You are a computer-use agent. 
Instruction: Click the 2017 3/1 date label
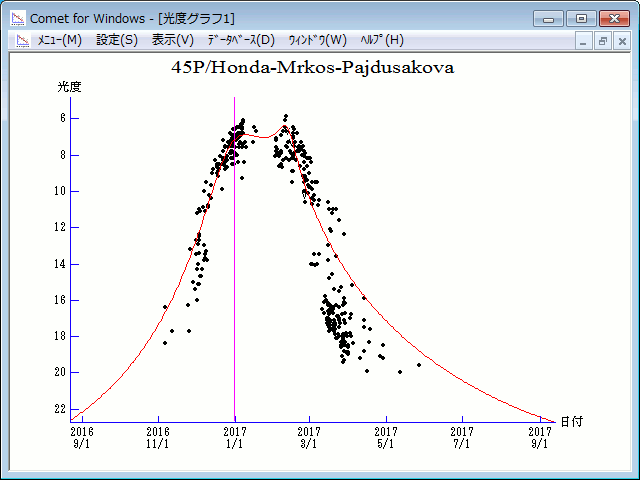tap(309, 438)
